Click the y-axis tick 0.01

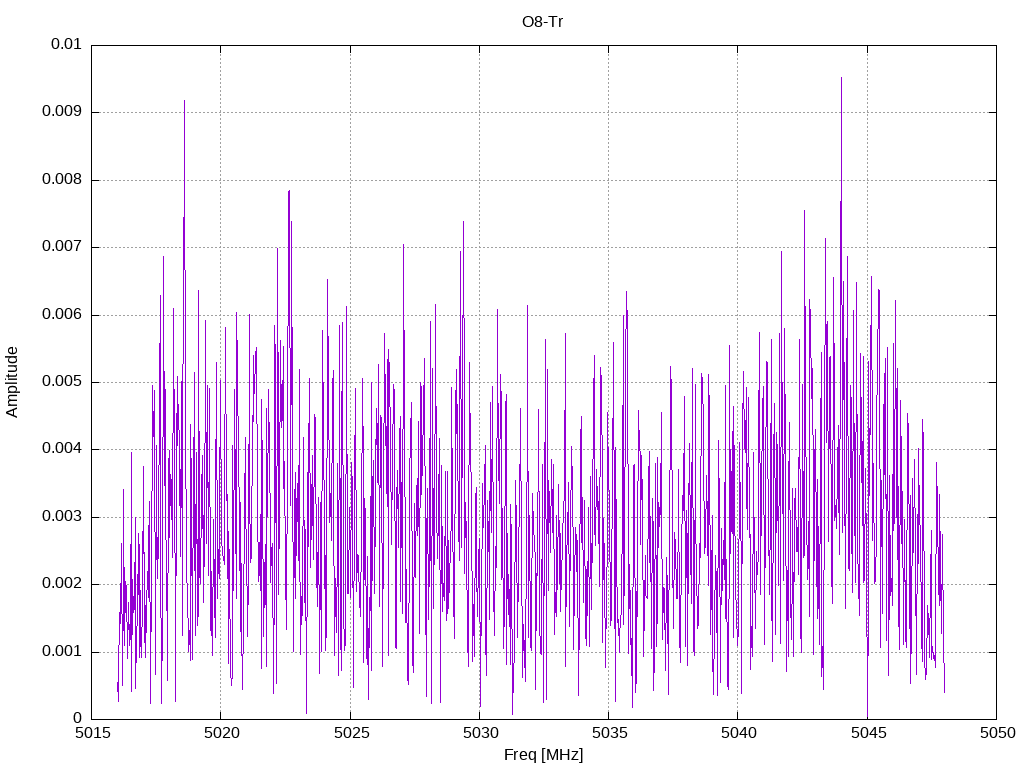[67, 44]
